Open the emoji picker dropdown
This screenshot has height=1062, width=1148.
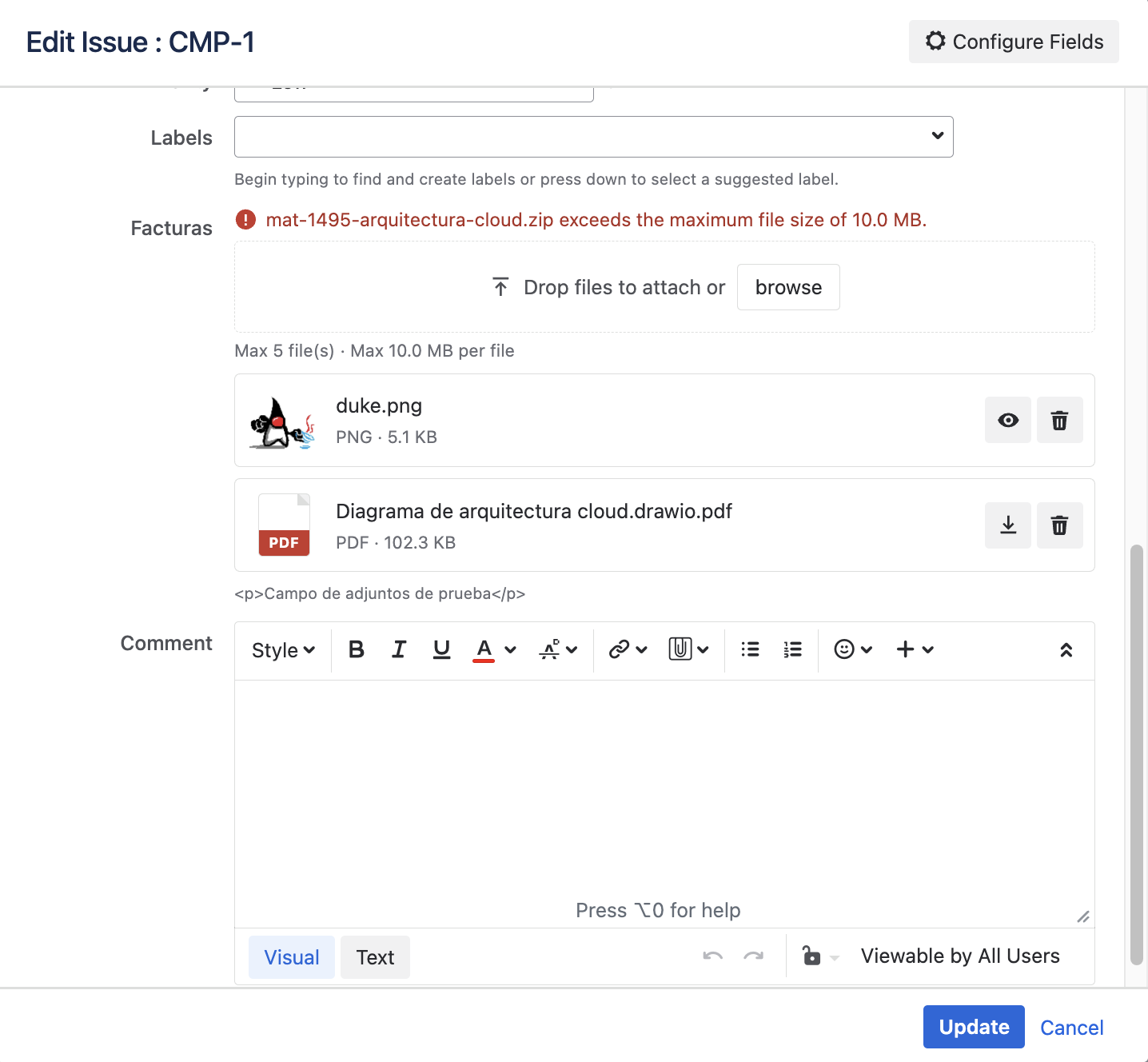pyautogui.click(x=852, y=649)
